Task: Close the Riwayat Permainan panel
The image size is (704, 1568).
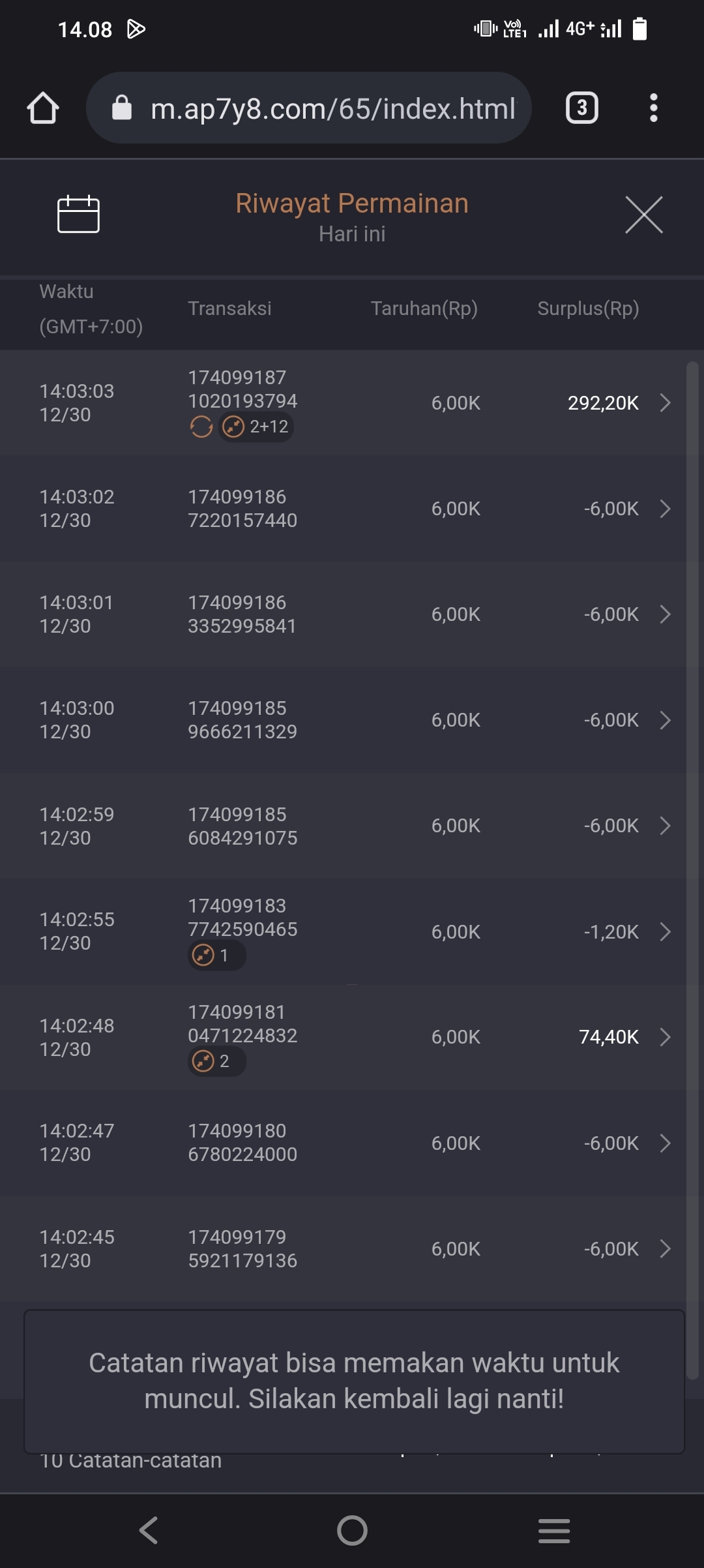Action: click(x=643, y=215)
